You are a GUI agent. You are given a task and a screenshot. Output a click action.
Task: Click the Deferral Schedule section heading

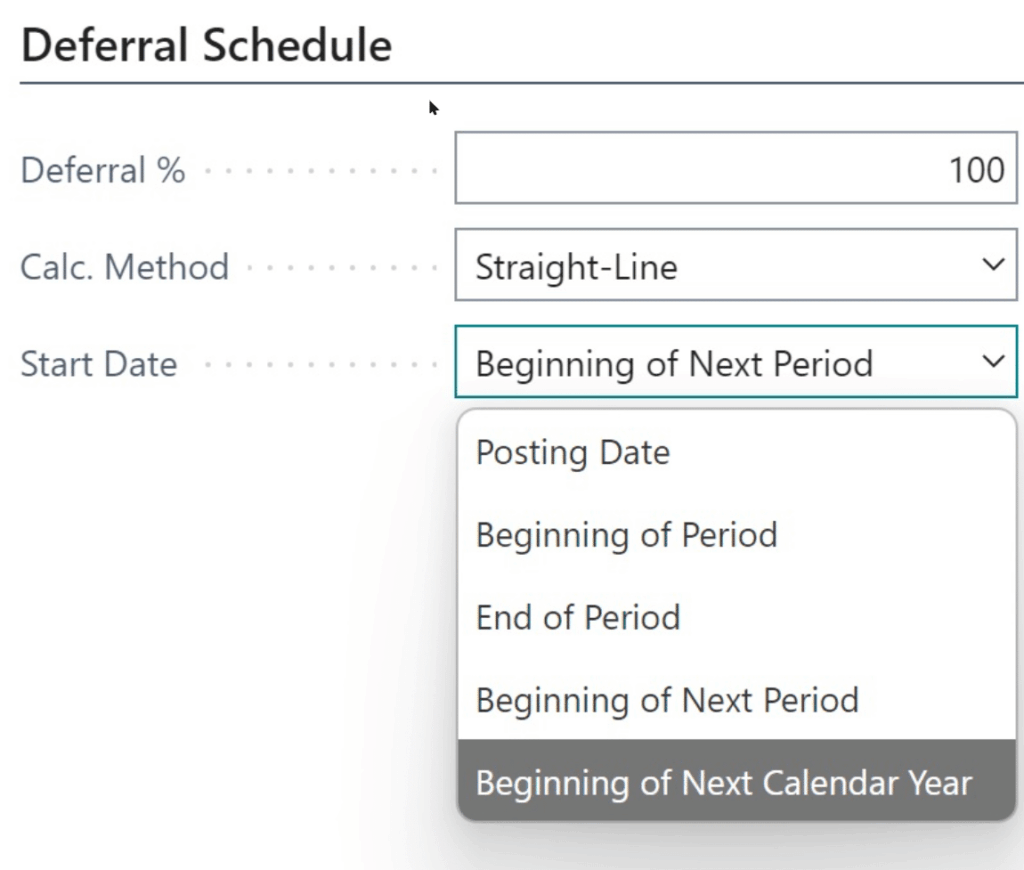coord(206,46)
